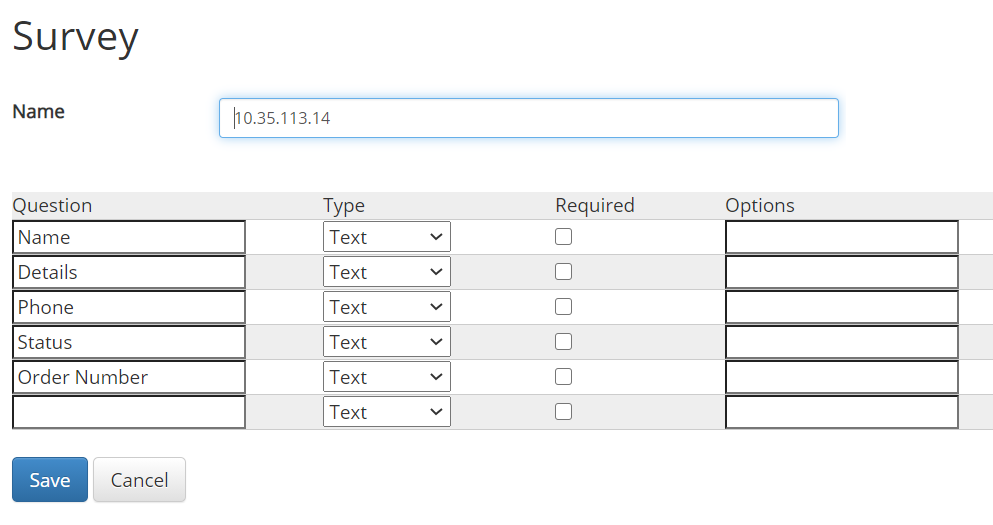993x525 pixels.
Task: Click the empty question field in last row
Action: [129, 412]
